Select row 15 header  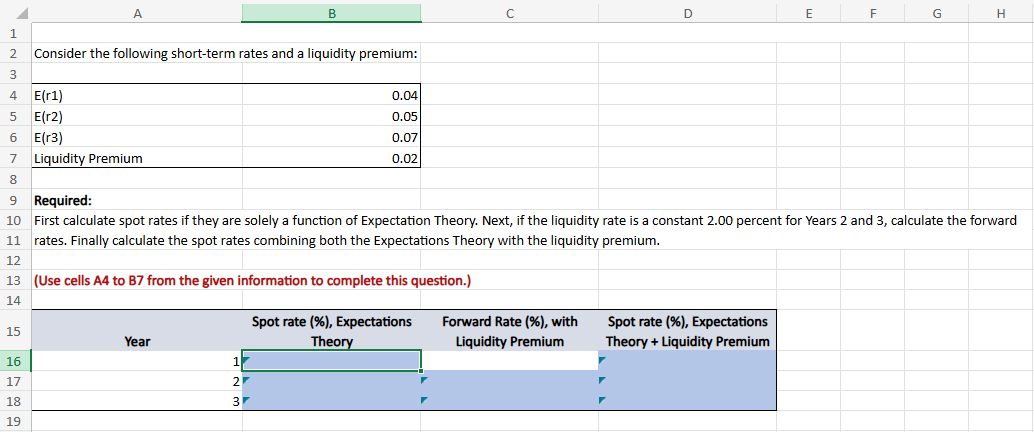[15, 331]
